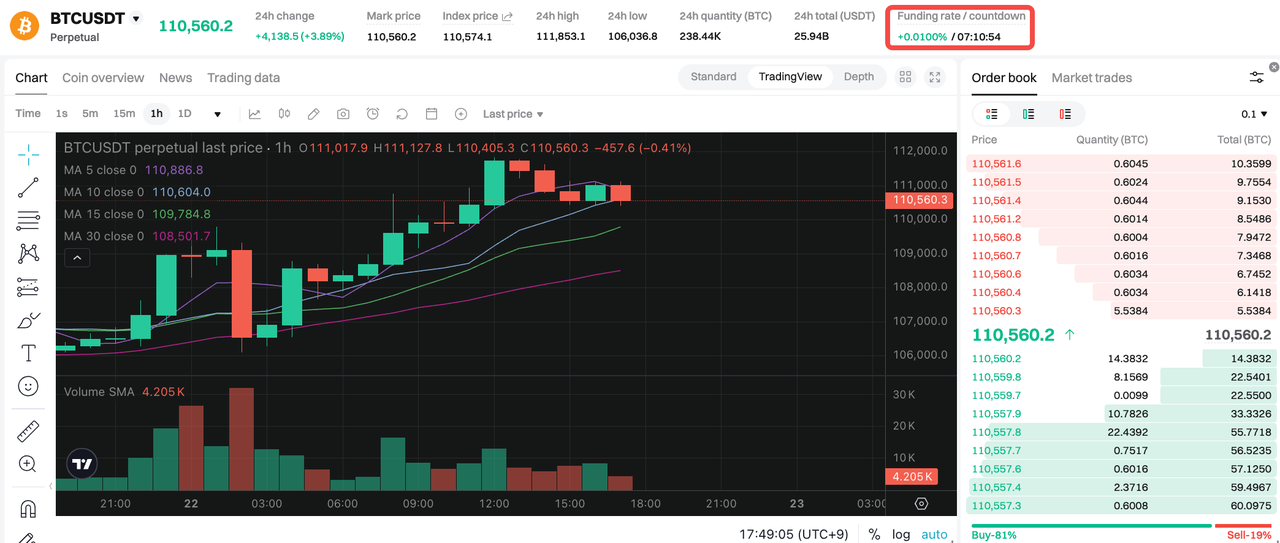This screenshot has width=1280, height=543.
Task: Click buy order row priced 110,559.8
Action: 1121,377
